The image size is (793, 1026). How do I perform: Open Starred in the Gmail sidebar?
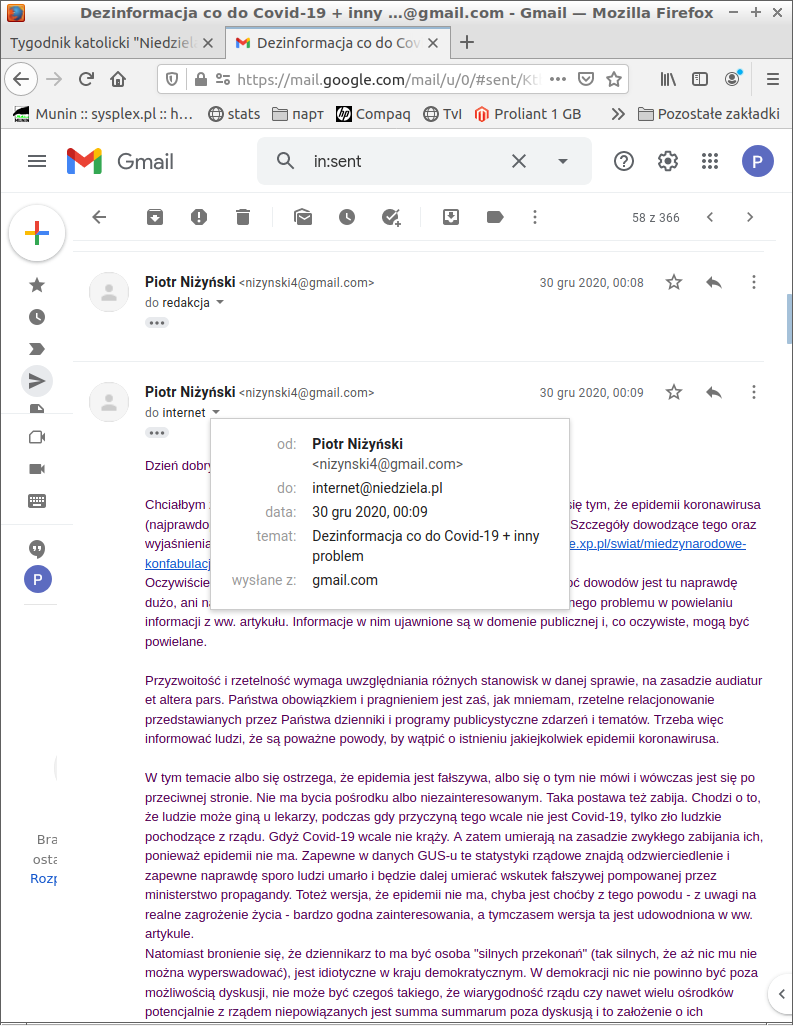click(37, 285)
